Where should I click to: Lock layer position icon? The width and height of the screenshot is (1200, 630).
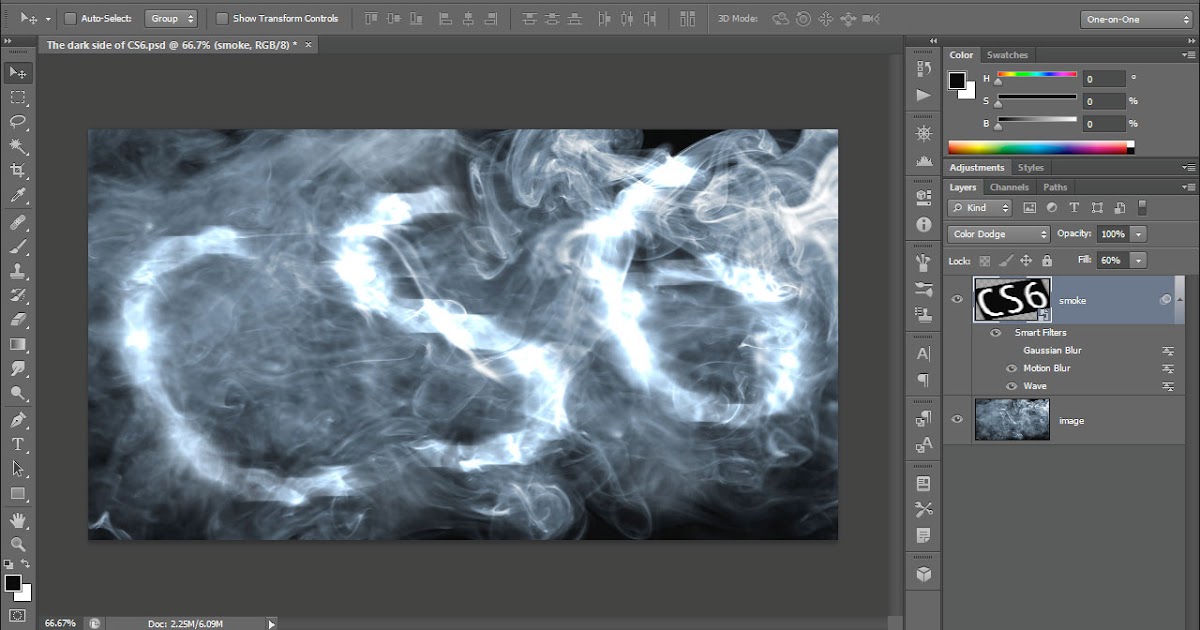(x=1026, y=260)
